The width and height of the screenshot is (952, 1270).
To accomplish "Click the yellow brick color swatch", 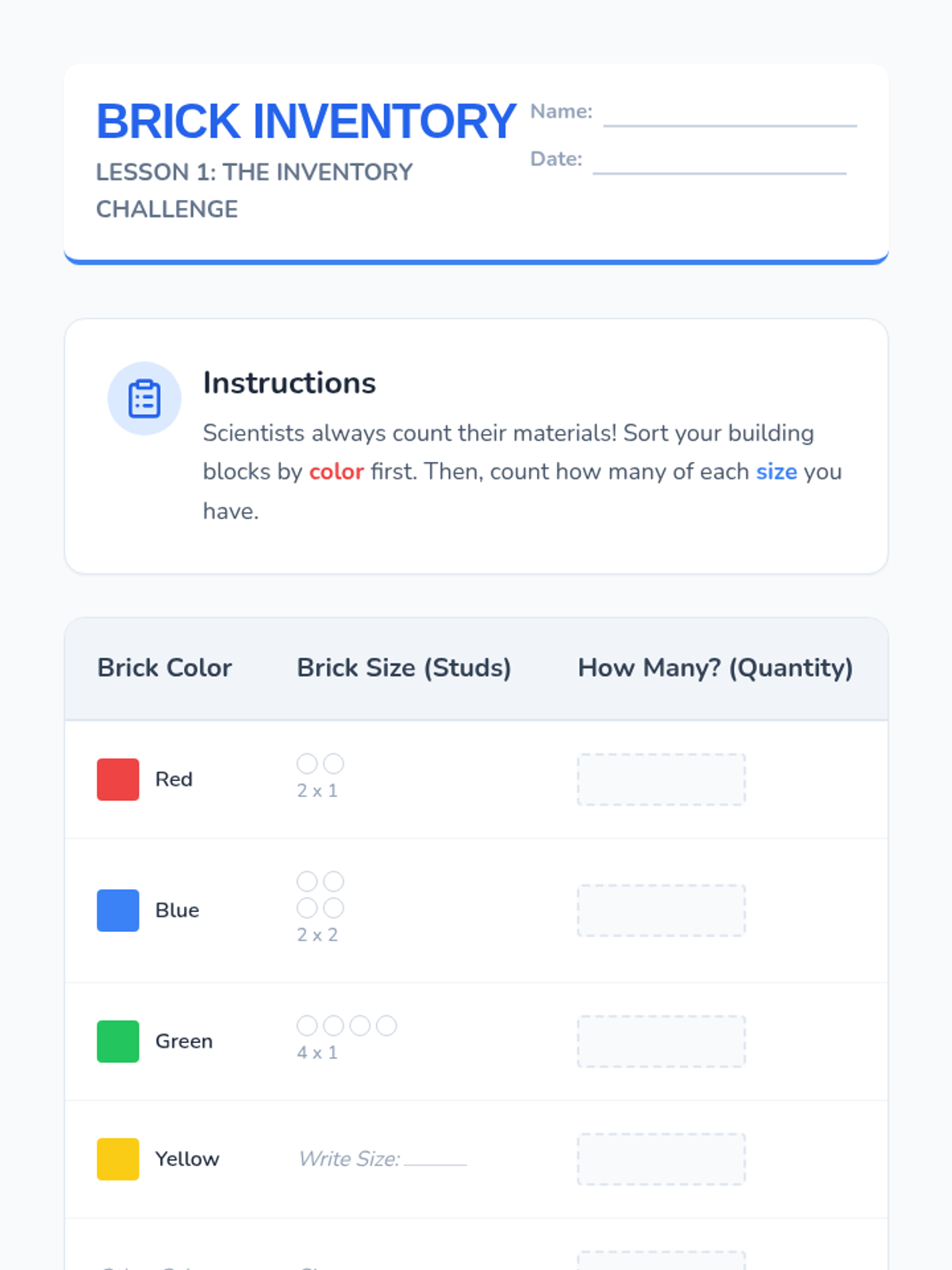I will [x=118, y=1159].
